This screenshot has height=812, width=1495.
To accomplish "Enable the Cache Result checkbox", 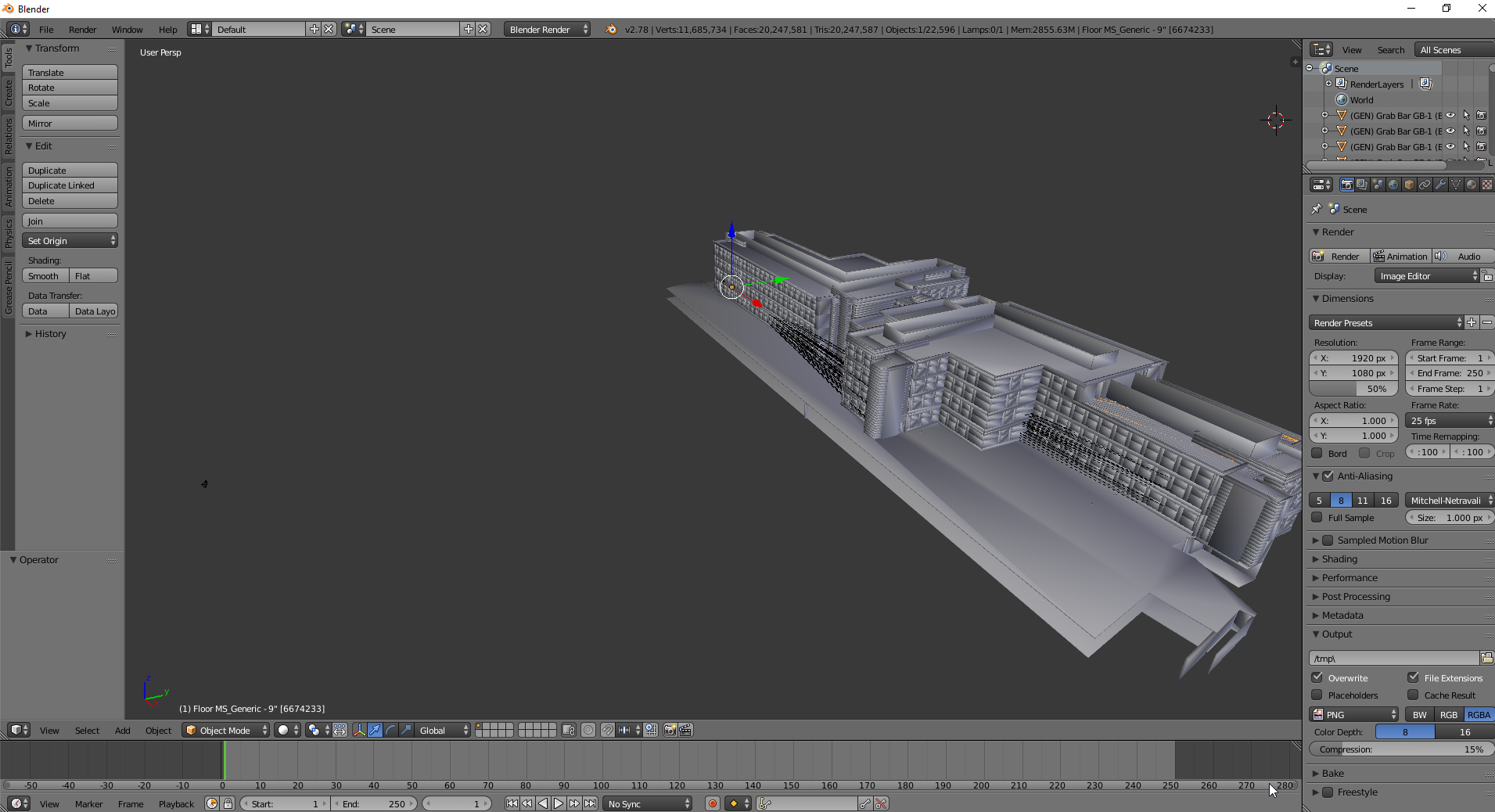I will (1413, 695).
